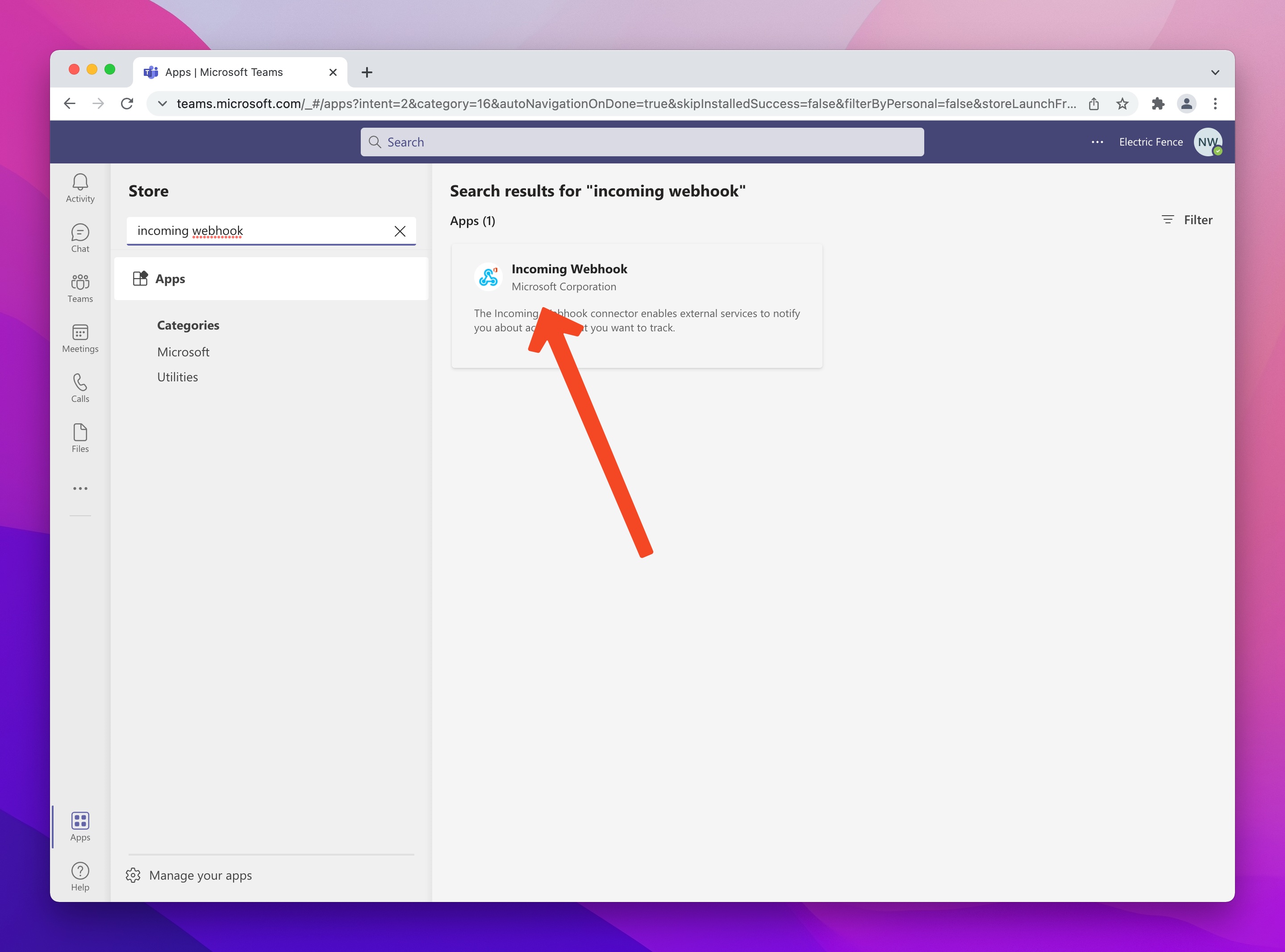Reload the Teams page

tap(127, 104)
